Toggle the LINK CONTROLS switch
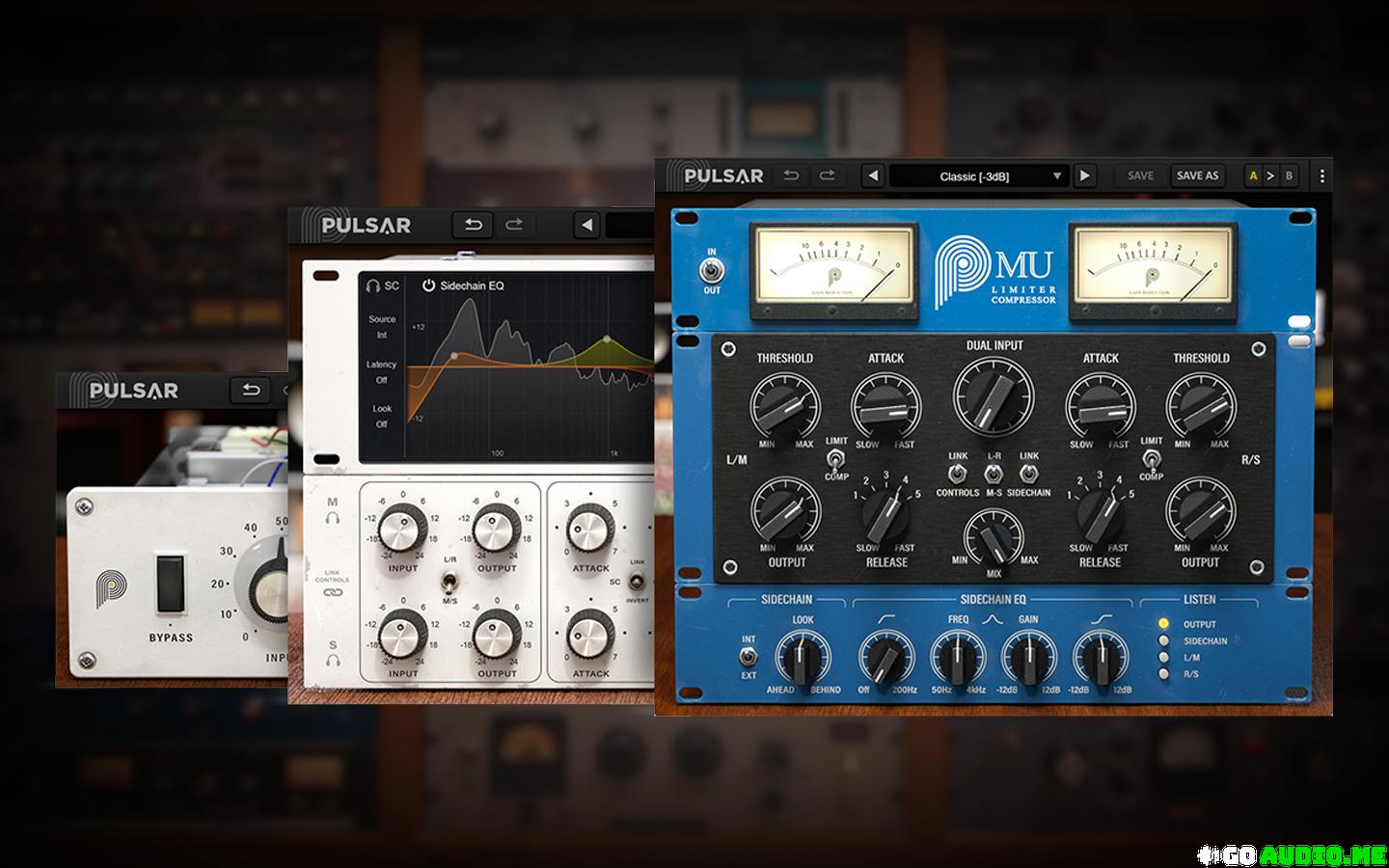Image resolution: width=1389 pixels, height=868 pixels. coord(957,474)
